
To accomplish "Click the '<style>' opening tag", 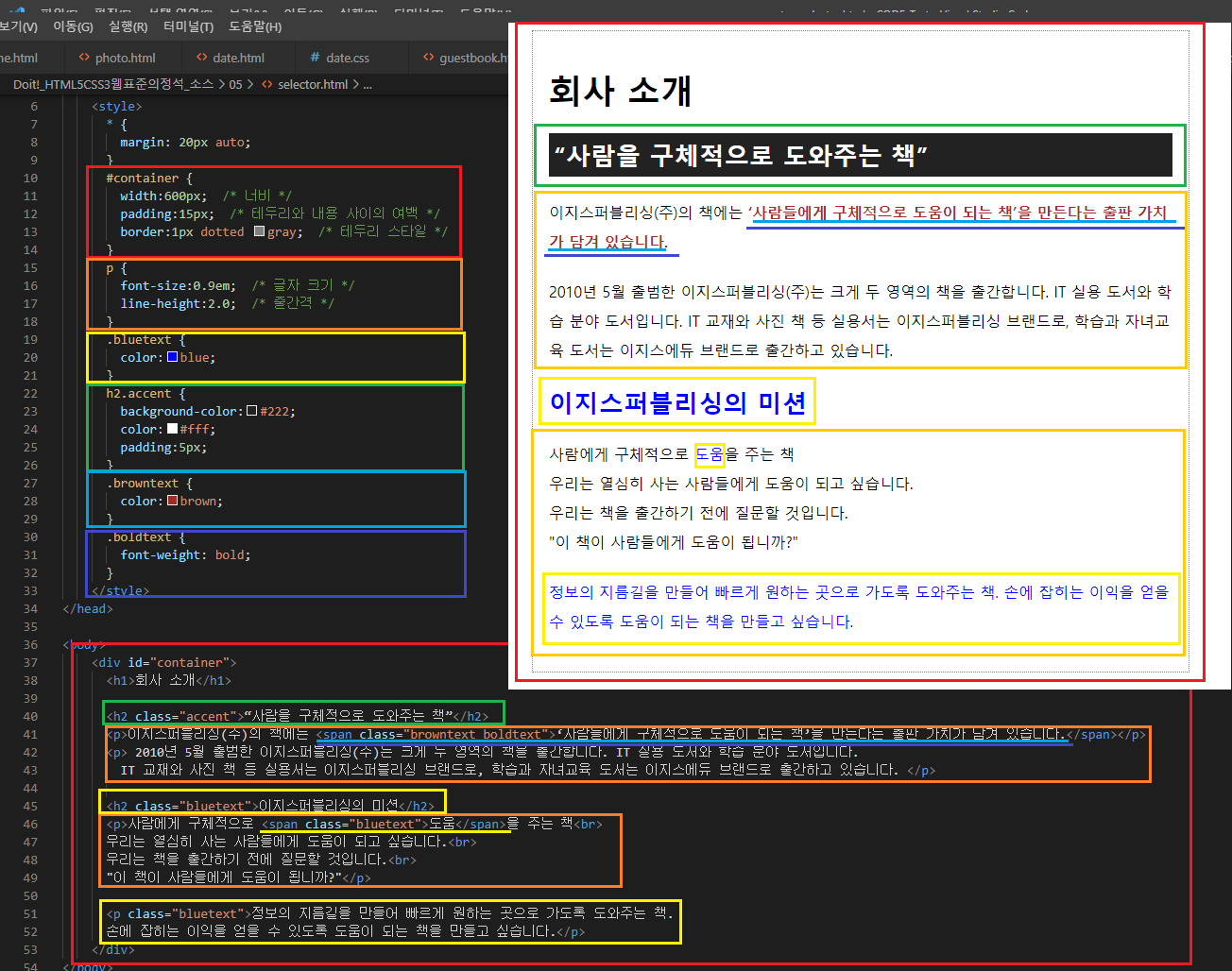I will 116,106.
